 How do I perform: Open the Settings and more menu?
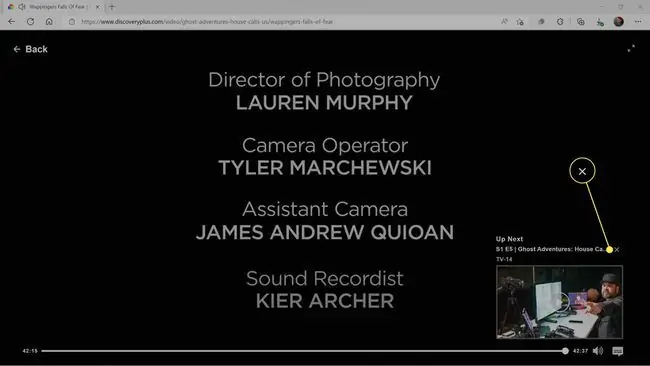(638, 22)
